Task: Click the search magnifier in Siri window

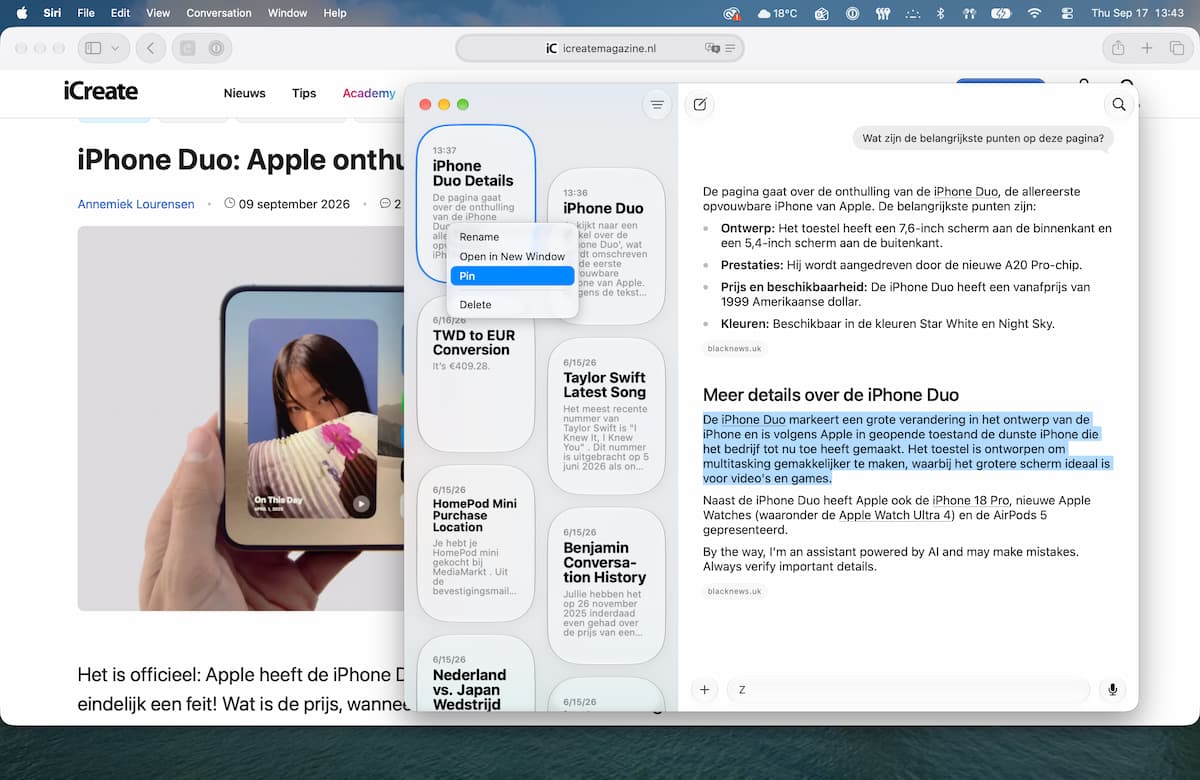Action: pyautogui.click(x=1119, y=104)
